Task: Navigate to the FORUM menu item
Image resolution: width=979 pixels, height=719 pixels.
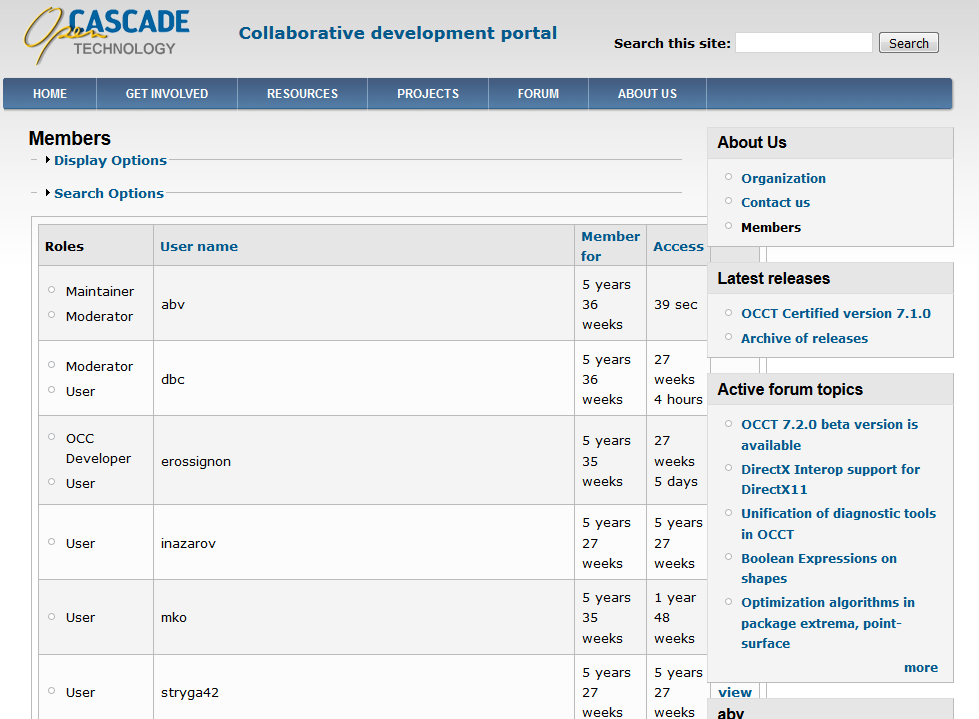Action: coord(538,94)
